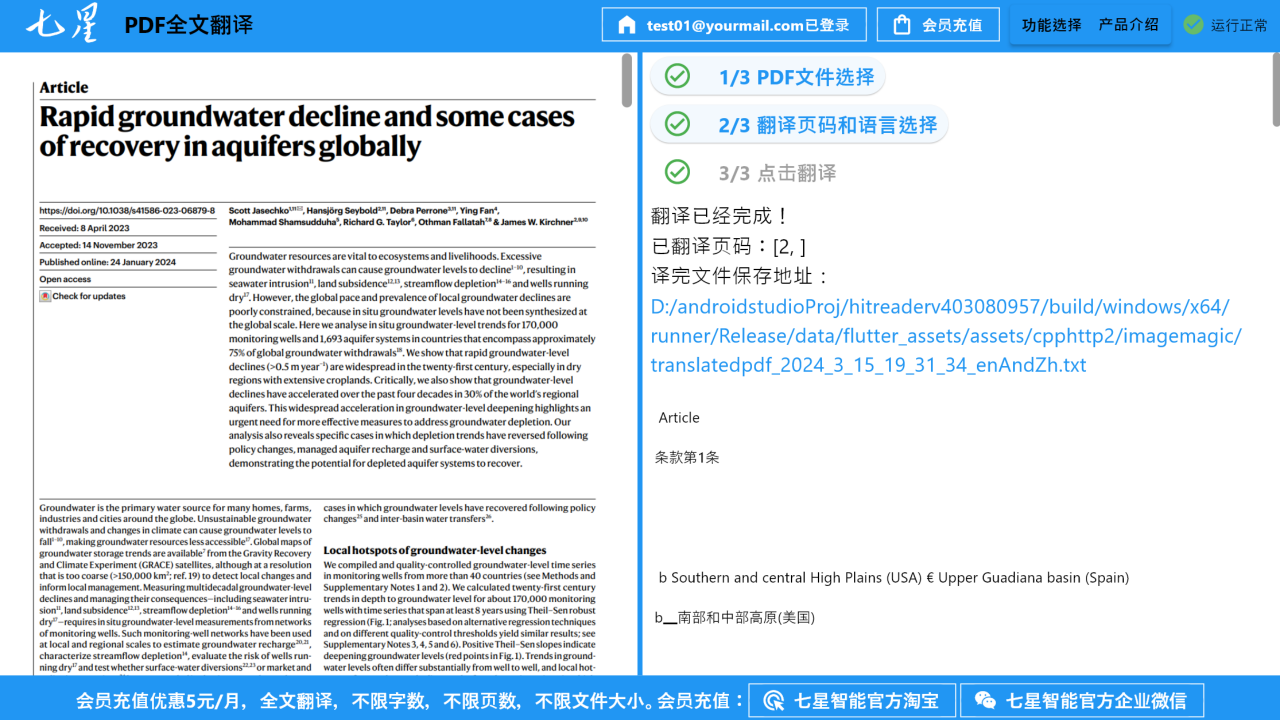Expand step 1/3 PDF文件选择
This screenshot has height=720, width=1280.
point(796,77)
